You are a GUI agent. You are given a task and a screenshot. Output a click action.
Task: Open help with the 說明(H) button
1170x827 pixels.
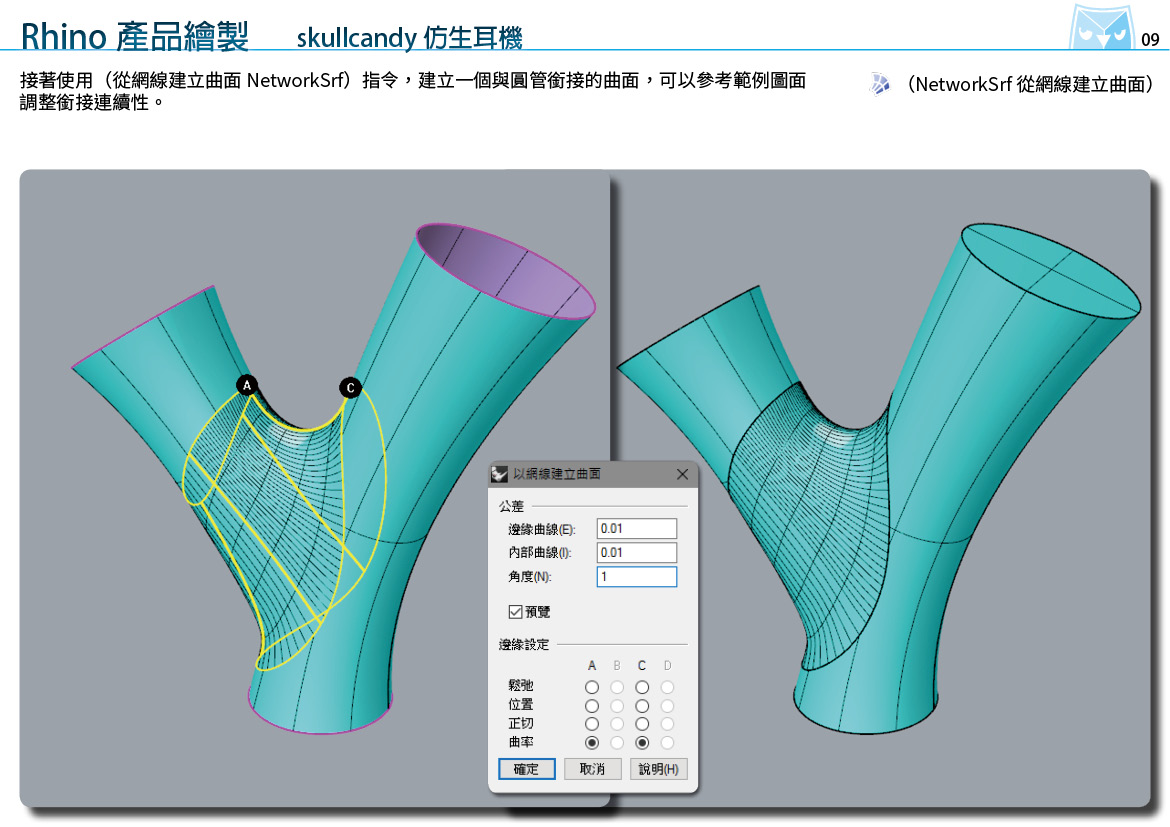click(659, 769)
